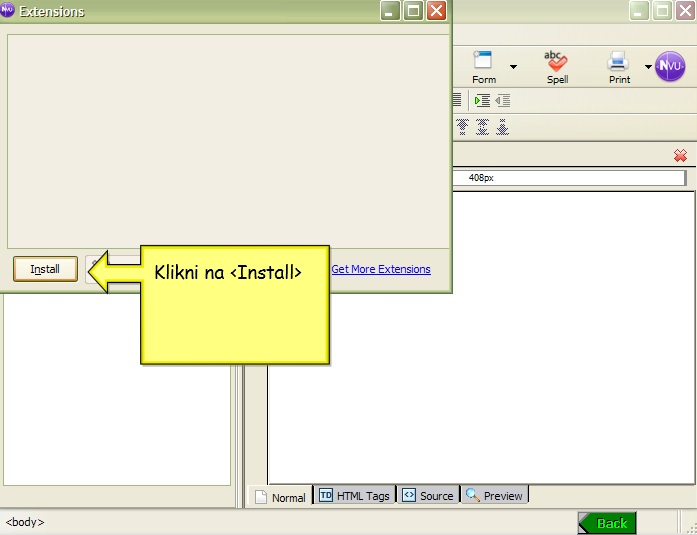Click the send-to-back layer icon
The height and width of the screenshot is (535, 697).
502,127
